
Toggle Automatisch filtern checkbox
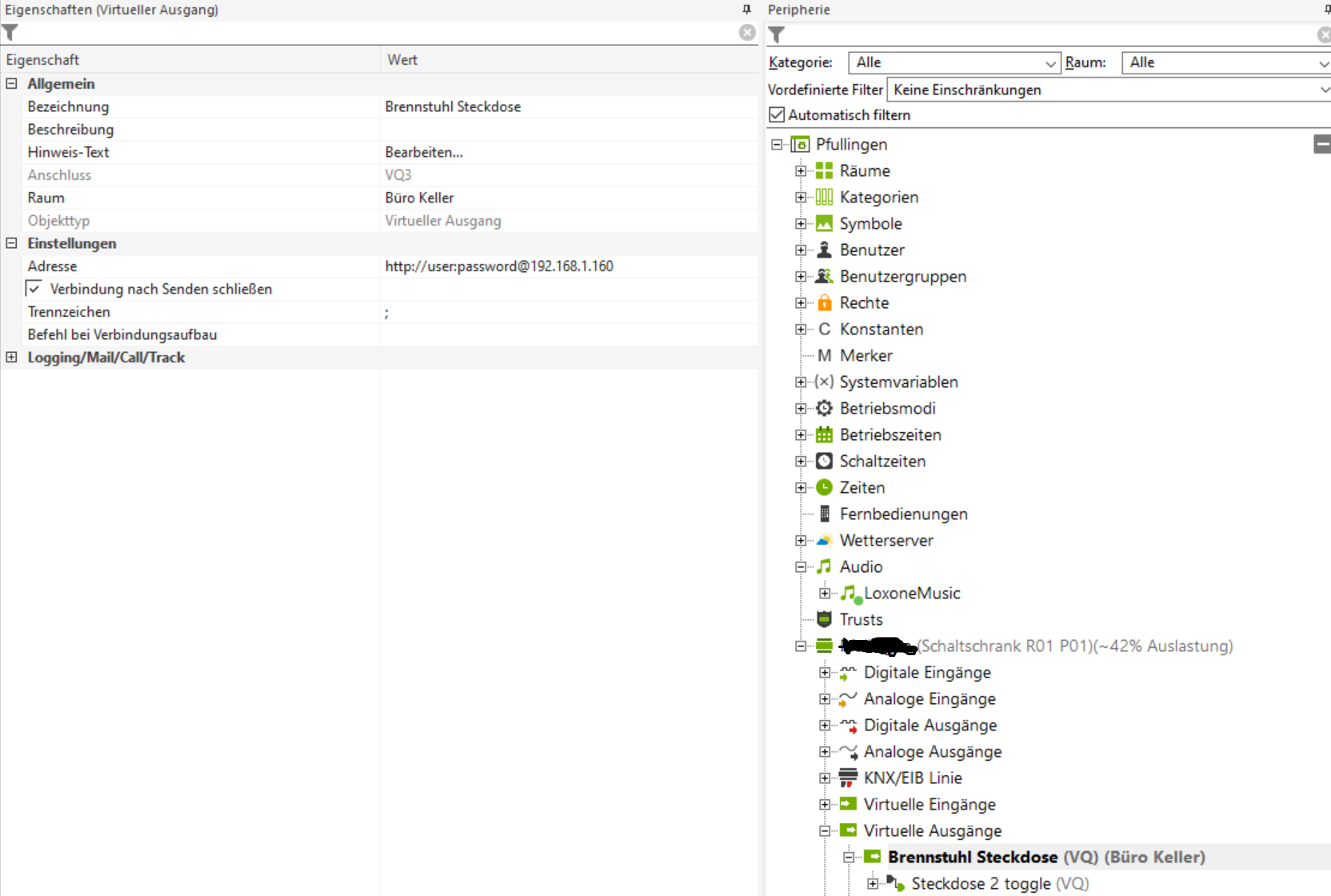point(777,114)
